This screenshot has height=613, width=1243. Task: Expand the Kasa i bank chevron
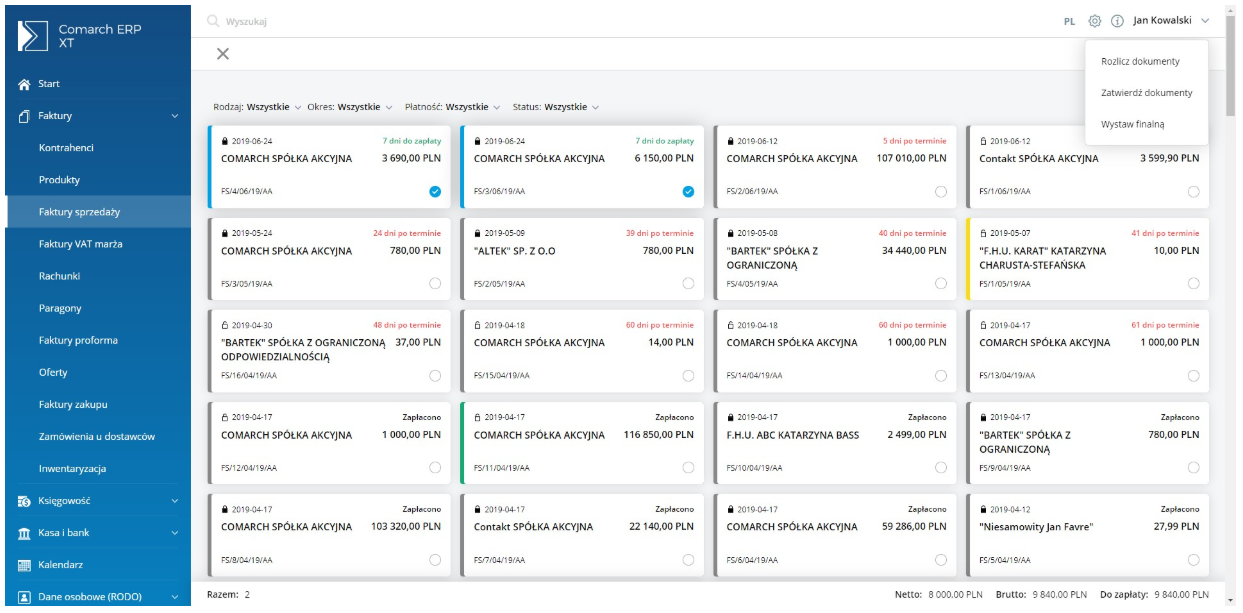[175, 533]
